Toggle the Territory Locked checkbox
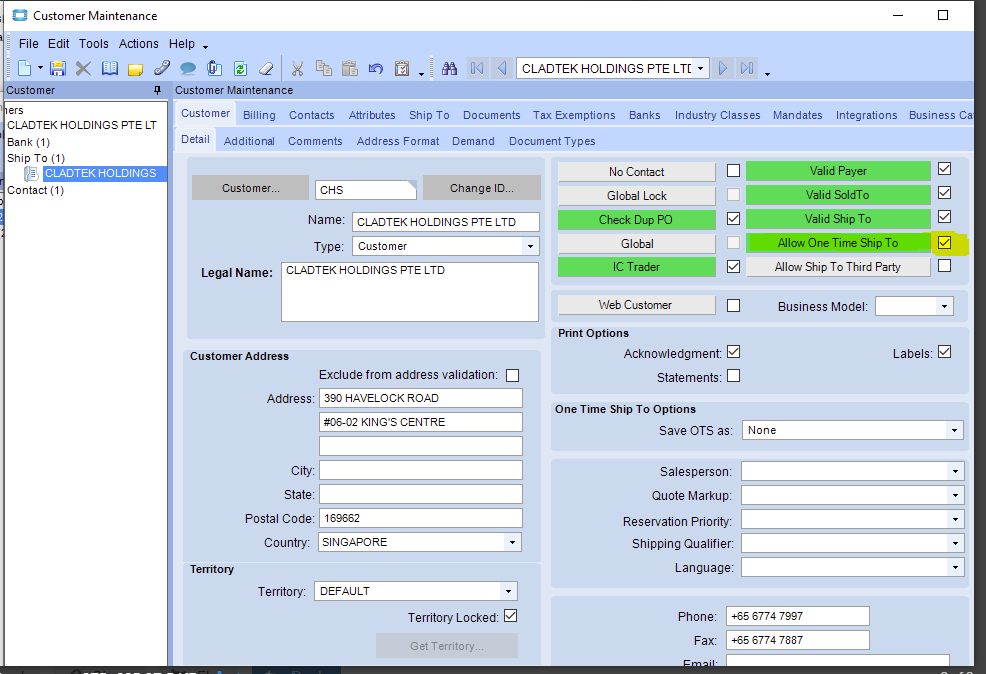The width and height of the screenshot is (986, 674). coord(511,616)
